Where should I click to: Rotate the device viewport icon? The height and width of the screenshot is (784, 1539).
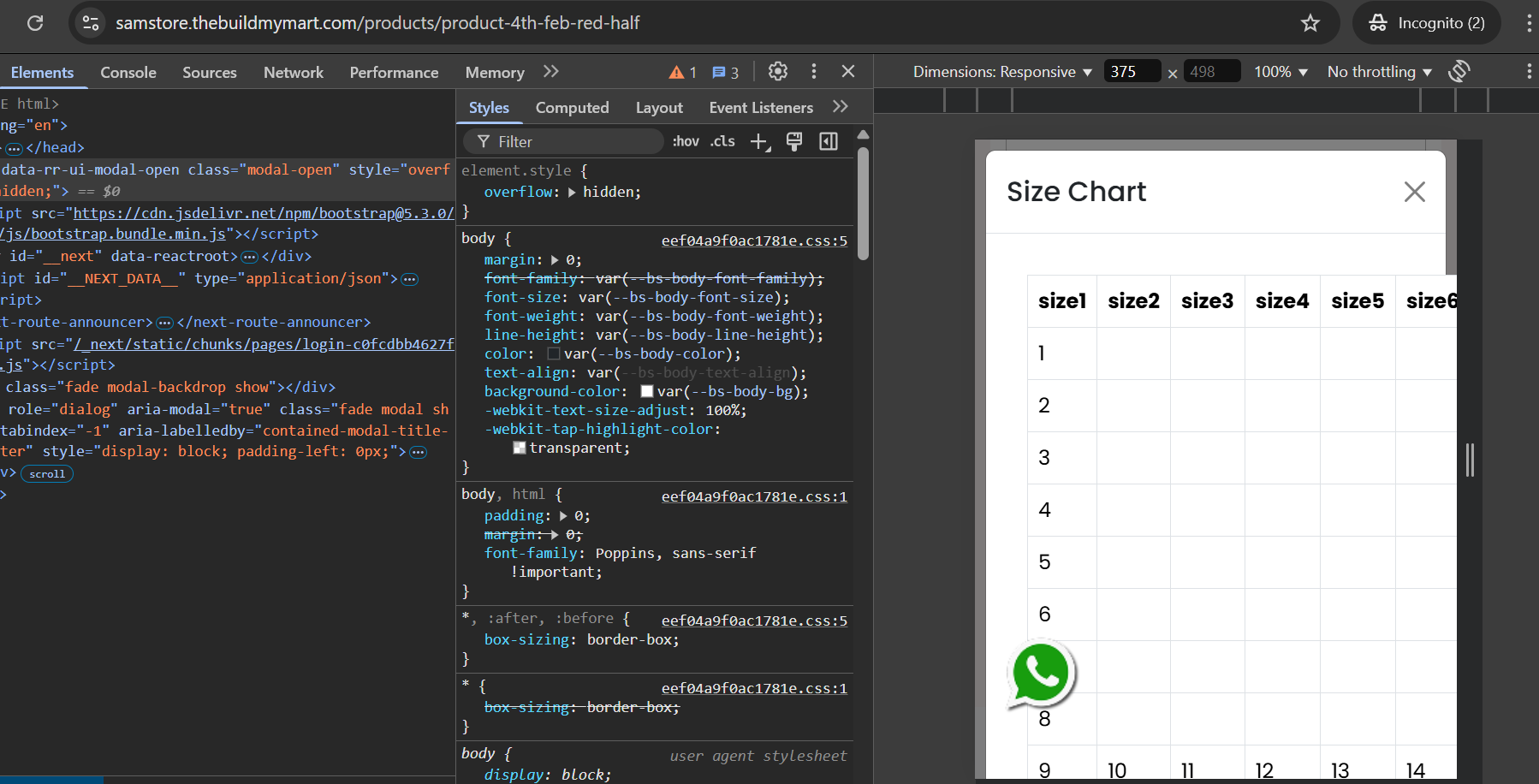tap(1459, 71)
